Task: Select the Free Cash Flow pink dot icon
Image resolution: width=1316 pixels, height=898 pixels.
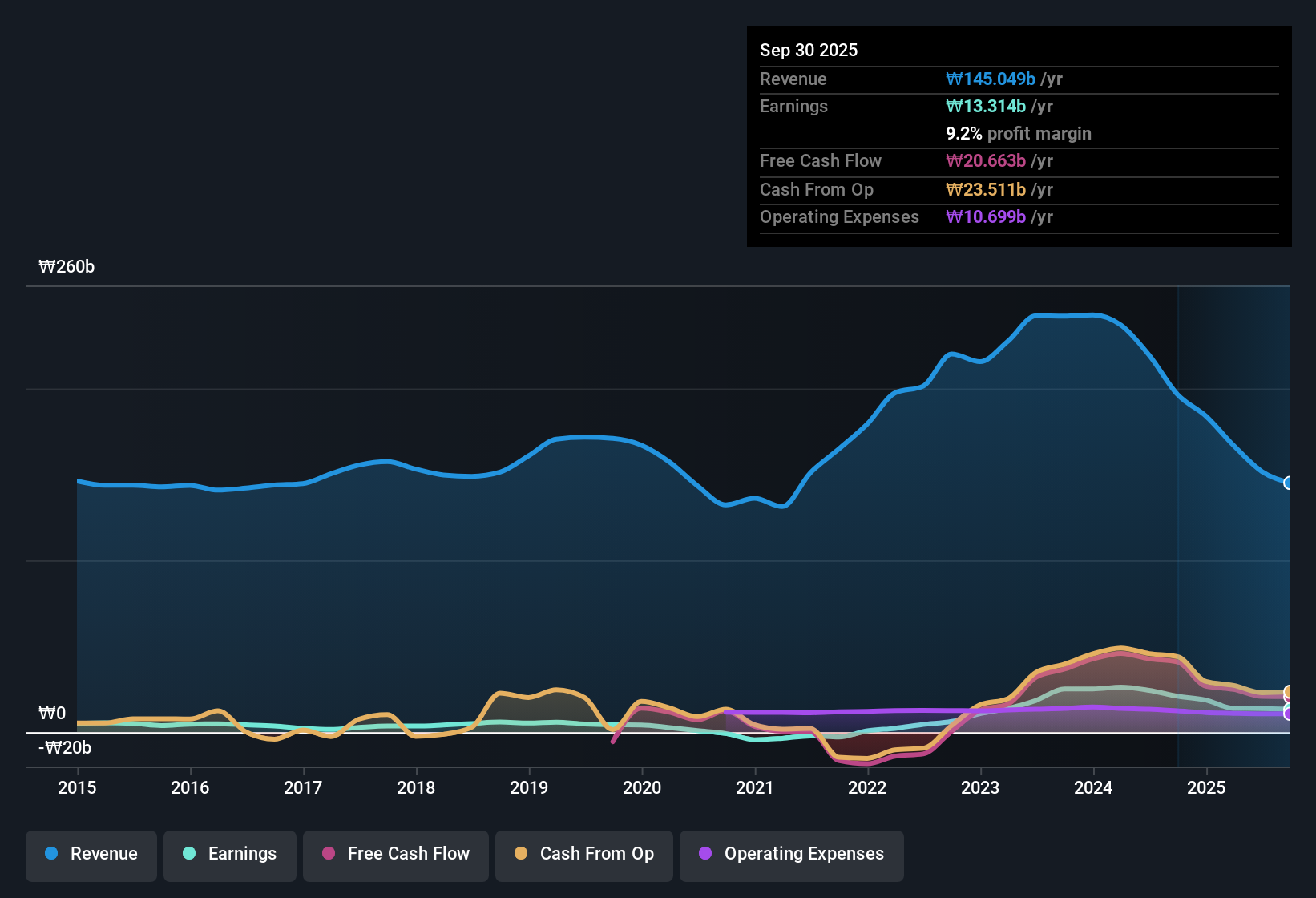Action: coord(328,855)
